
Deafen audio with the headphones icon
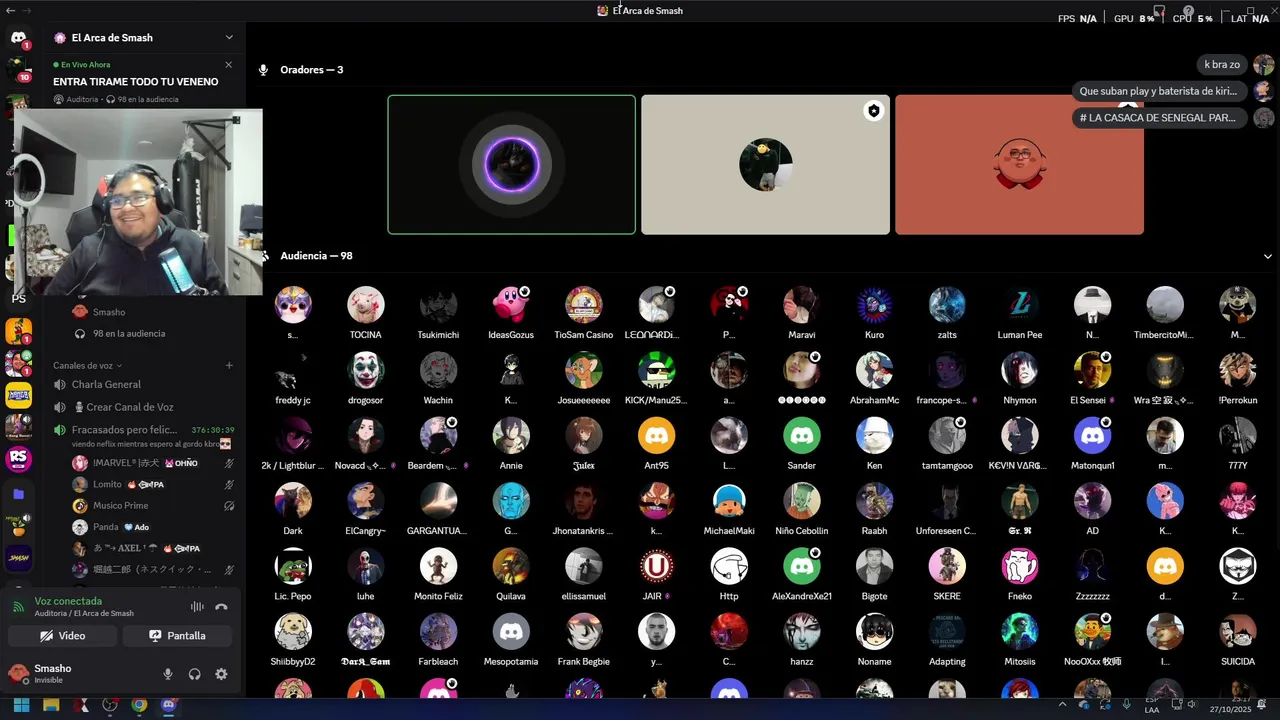click(x=194, y=674)
